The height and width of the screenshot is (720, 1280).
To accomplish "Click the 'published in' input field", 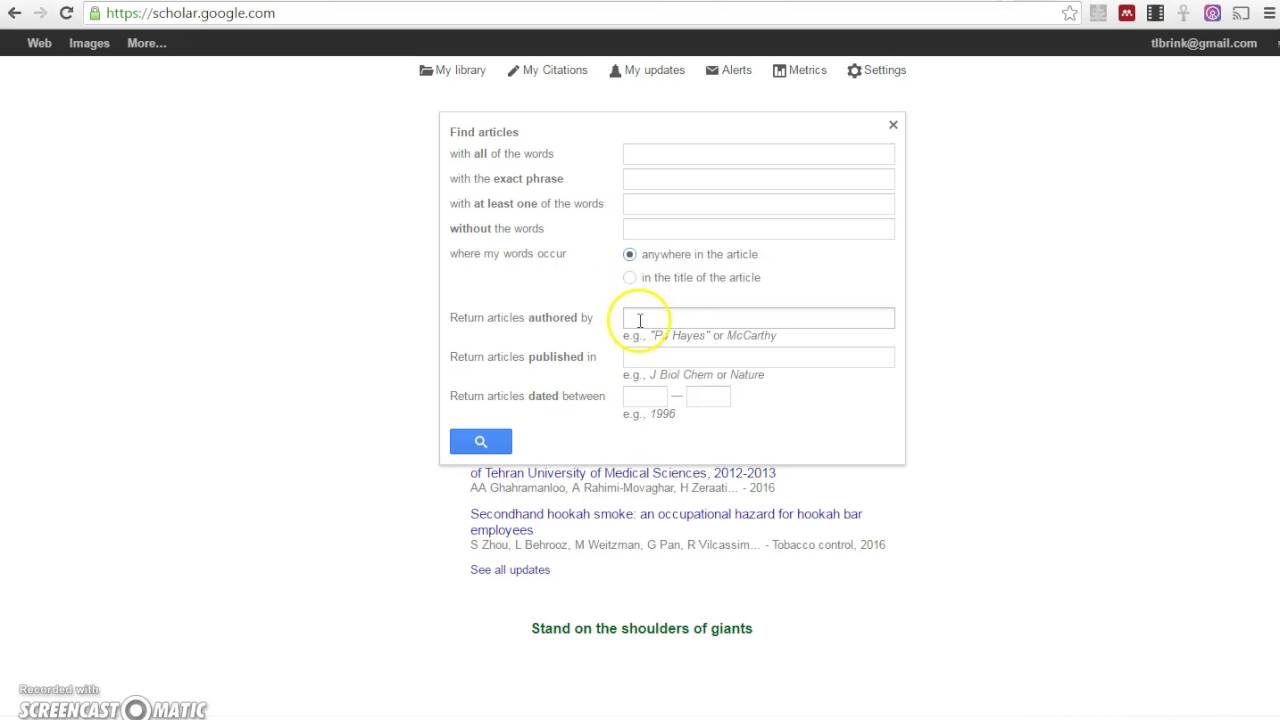I will pyautogui.click(x=759, y=357).
